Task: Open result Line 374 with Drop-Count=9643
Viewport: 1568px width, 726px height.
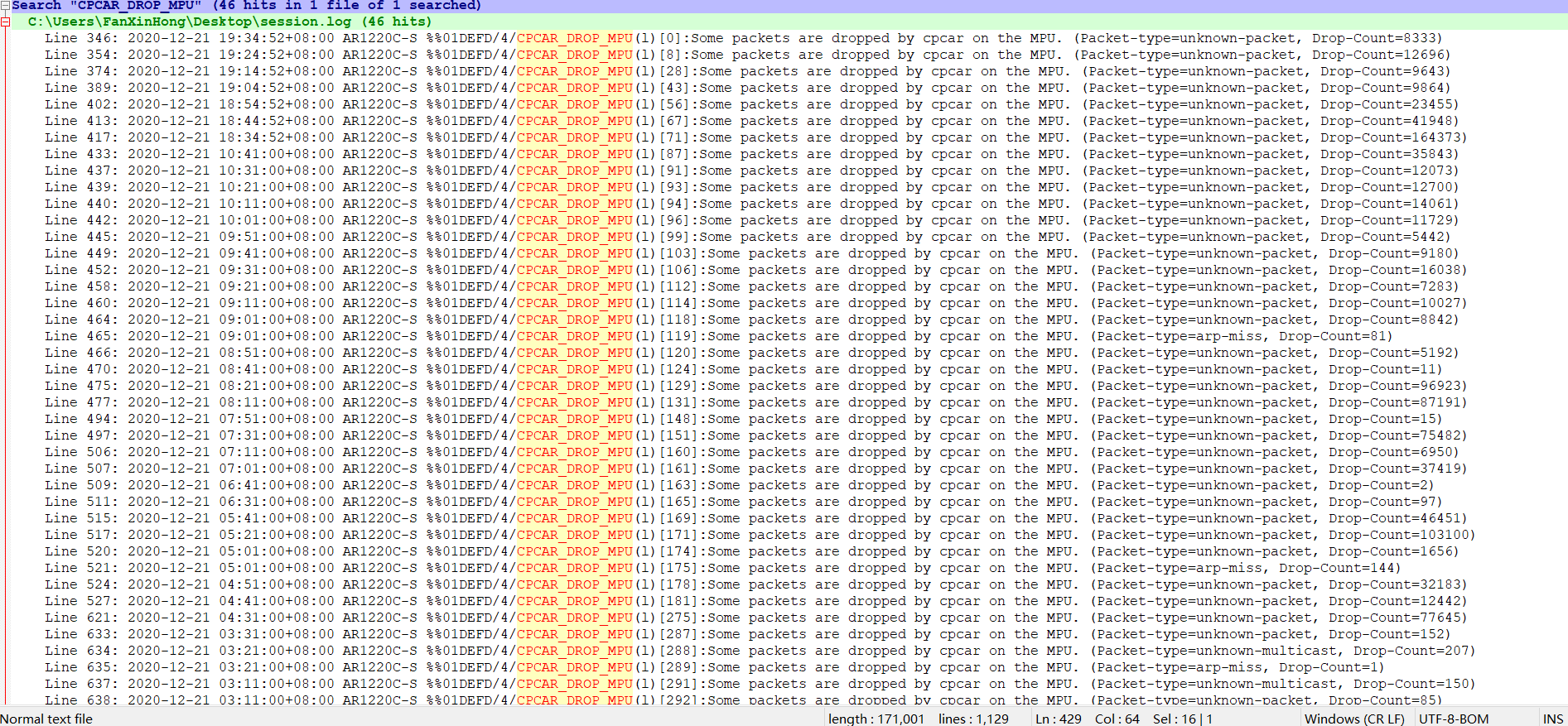Action: (748, 71)
